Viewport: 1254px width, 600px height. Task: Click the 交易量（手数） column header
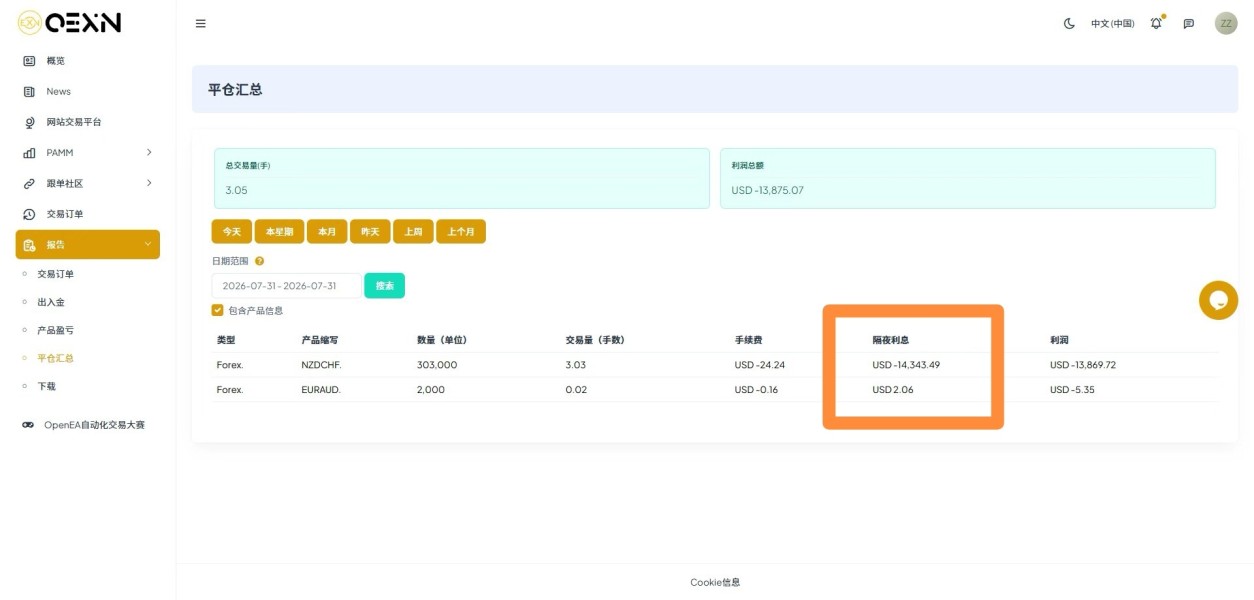pyautogui.click(x=595, y=340)
